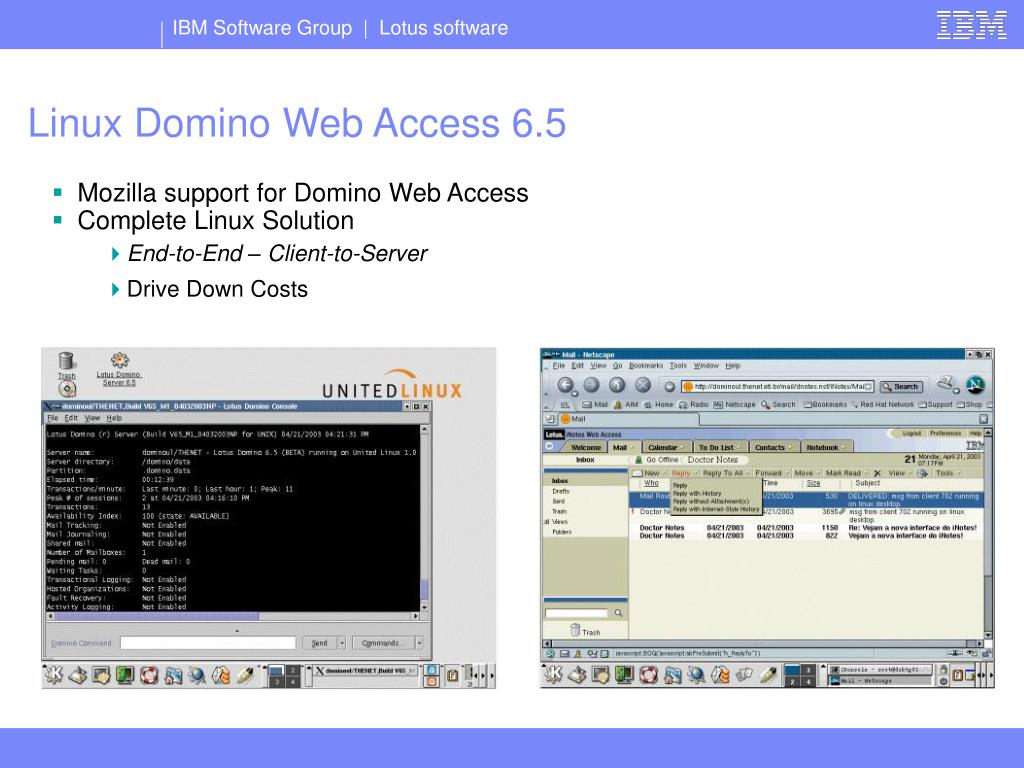Click the console horizontal scrollbar
The height and width of the screenshot is (768, 1024).
[x=233, y=616]
